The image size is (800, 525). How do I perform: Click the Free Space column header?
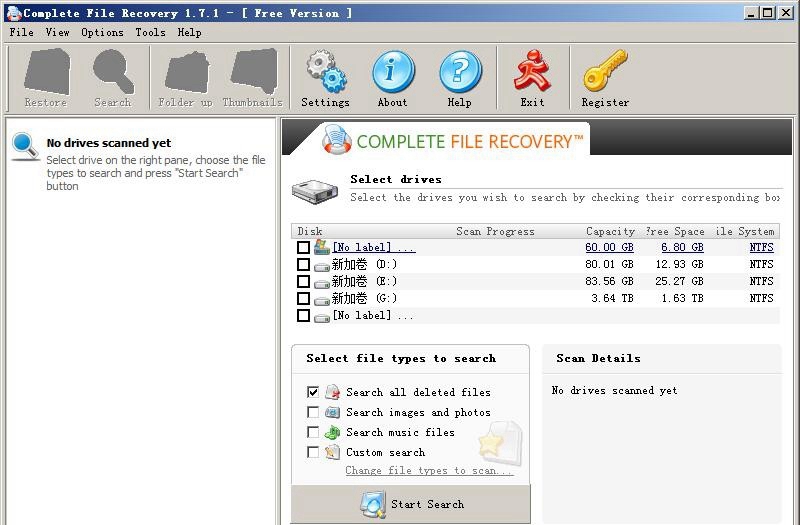tap(674, 231)
